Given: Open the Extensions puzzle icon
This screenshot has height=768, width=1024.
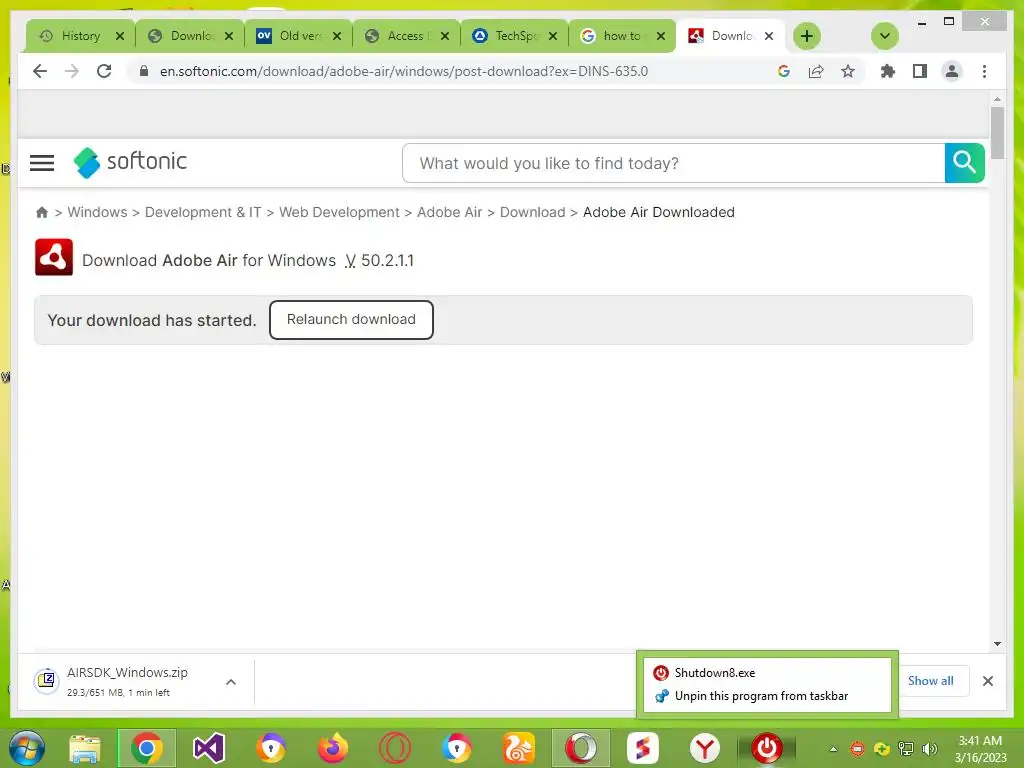Looking at the screenshot, I should tap(888, 71).
